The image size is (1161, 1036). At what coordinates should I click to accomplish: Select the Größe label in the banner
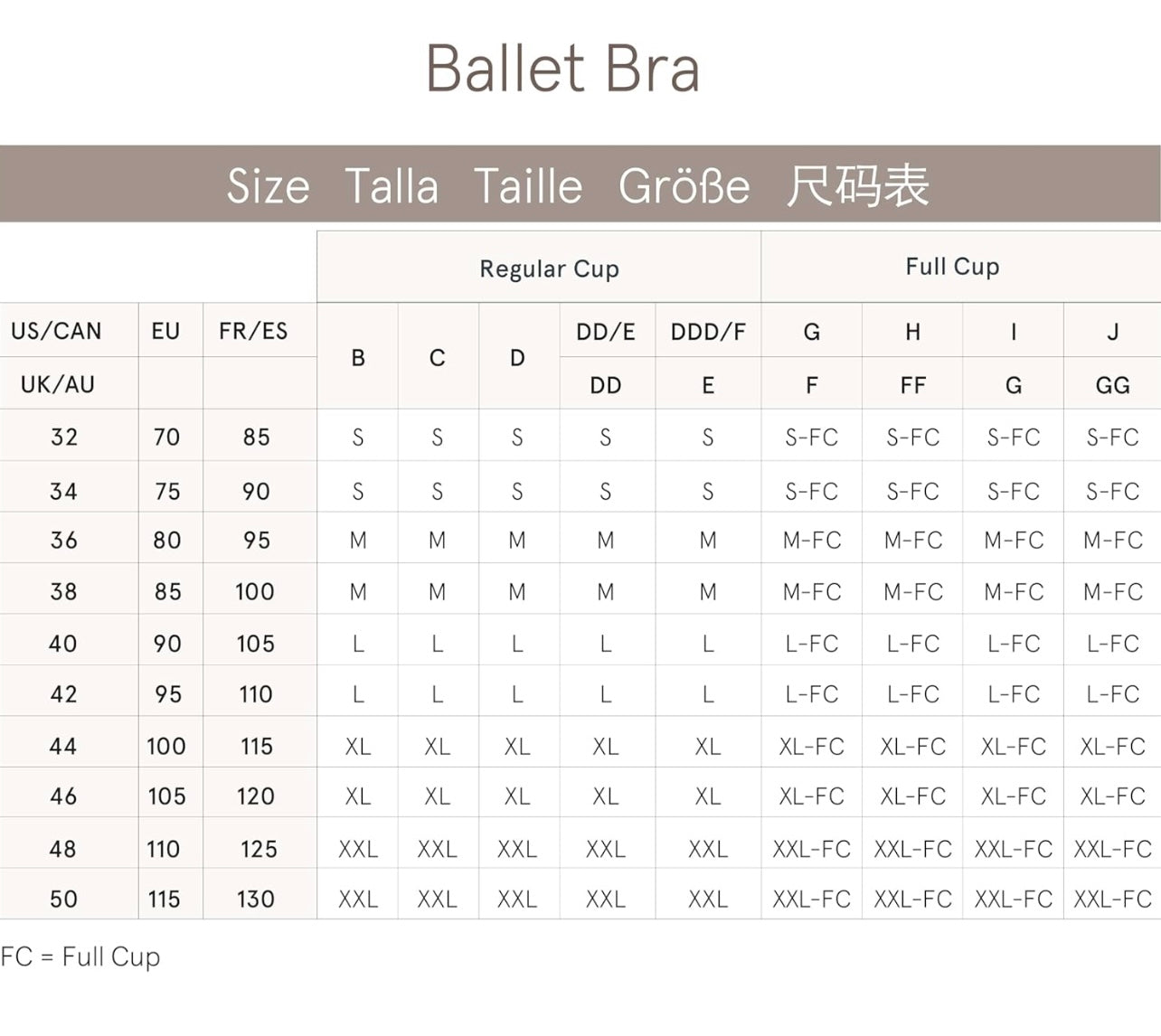pos(684,186)
